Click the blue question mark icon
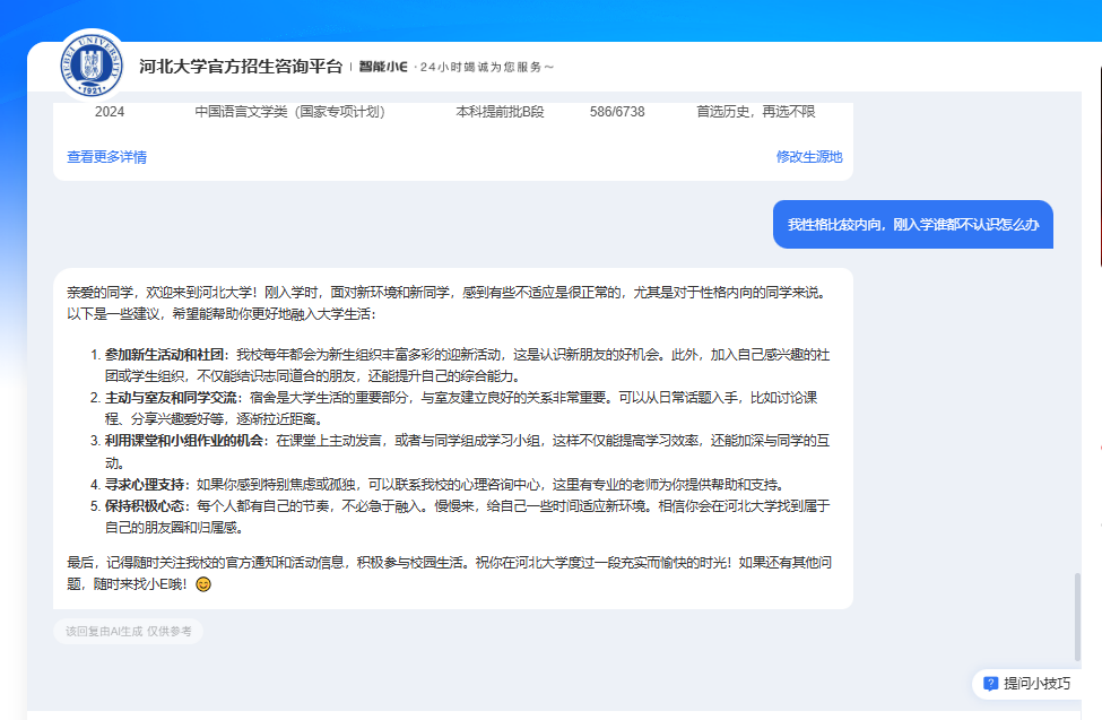The image size is (1102, 720). [990, 684]
